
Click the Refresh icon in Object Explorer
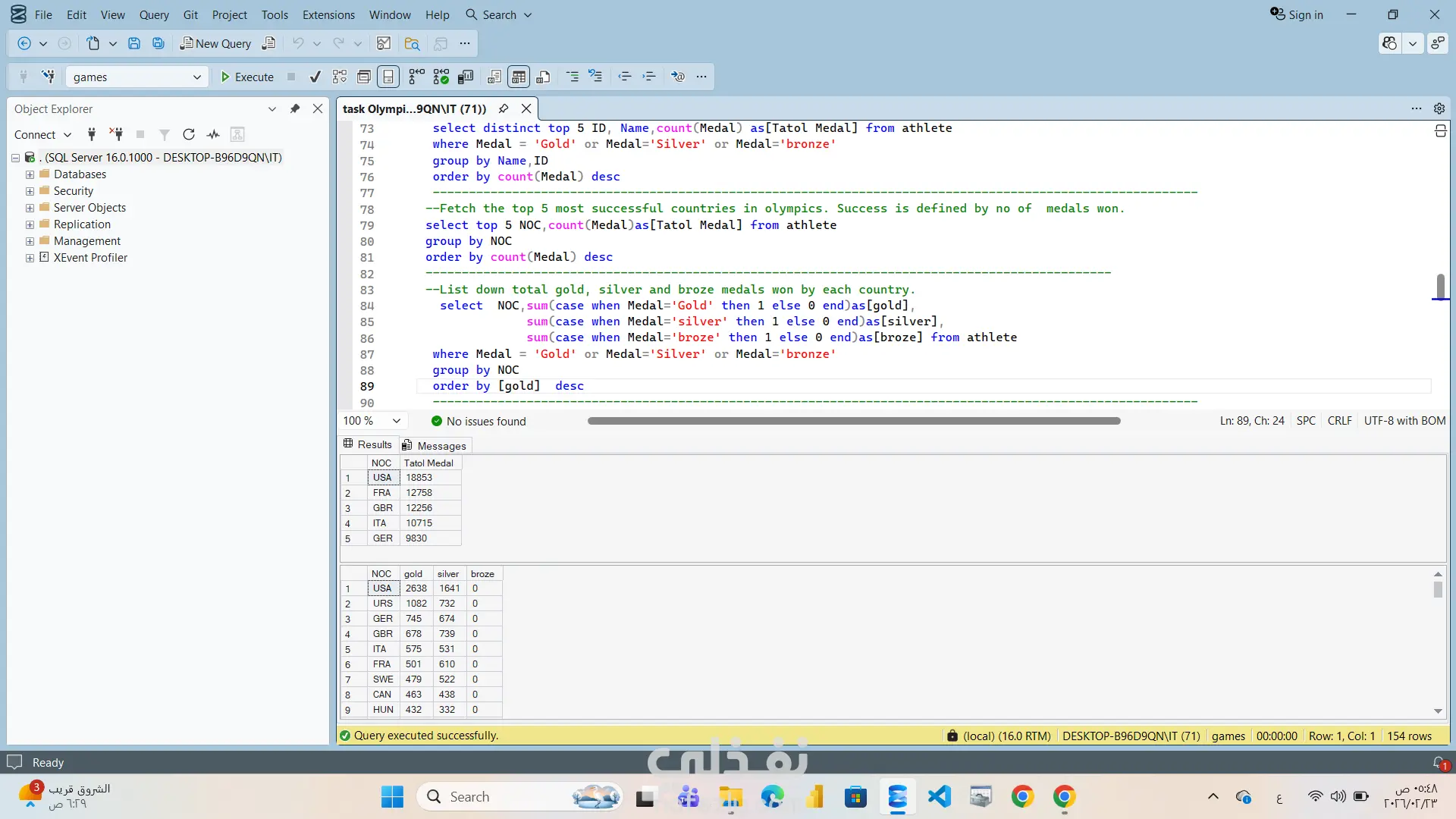[x=189, y=134]
